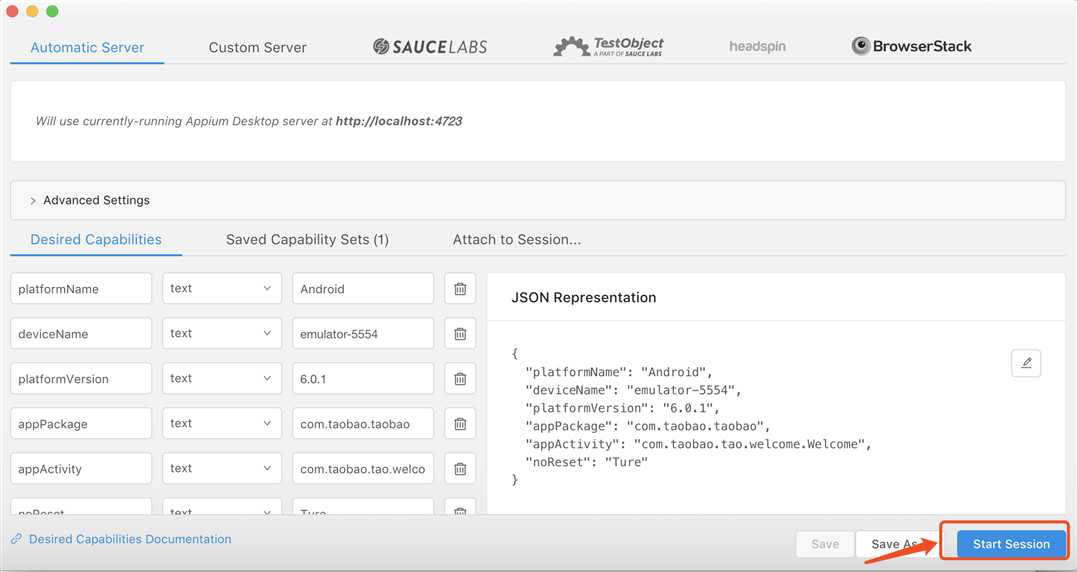Delete the appActivity capability row

tap(460, 469)
